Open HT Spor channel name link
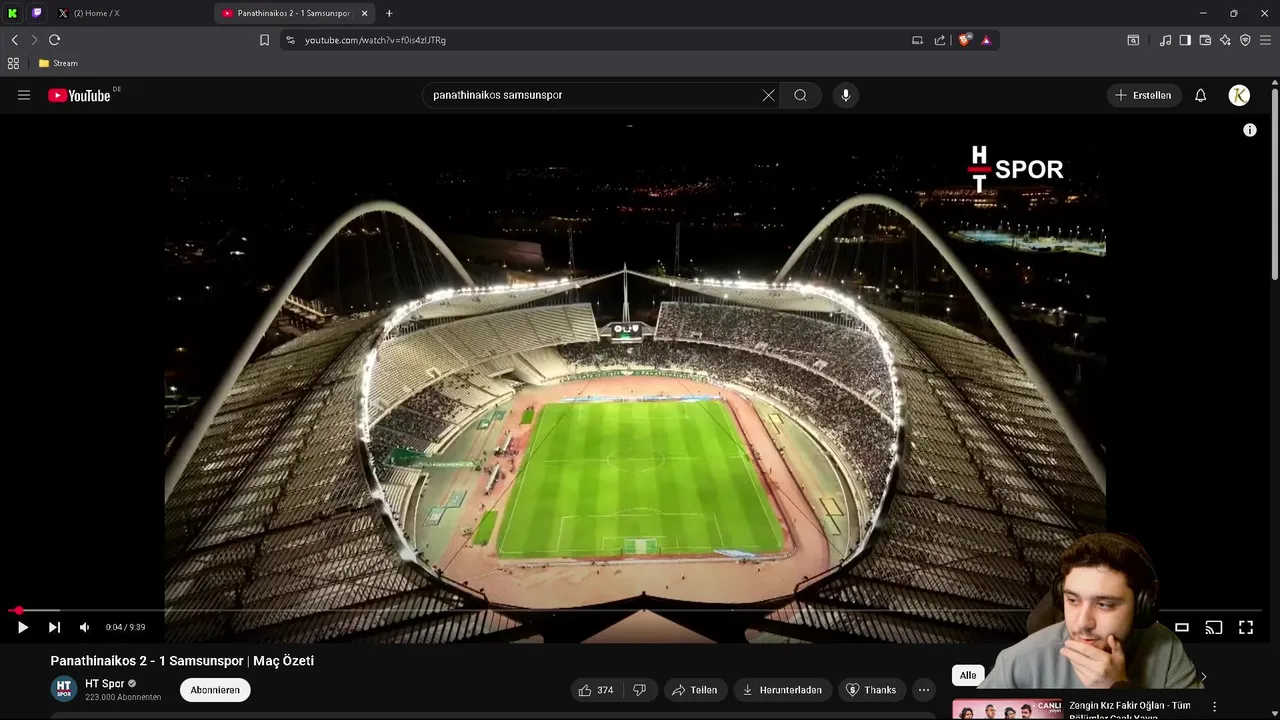1280x720 pixels. pyautogui.click(x=105, y=684)
